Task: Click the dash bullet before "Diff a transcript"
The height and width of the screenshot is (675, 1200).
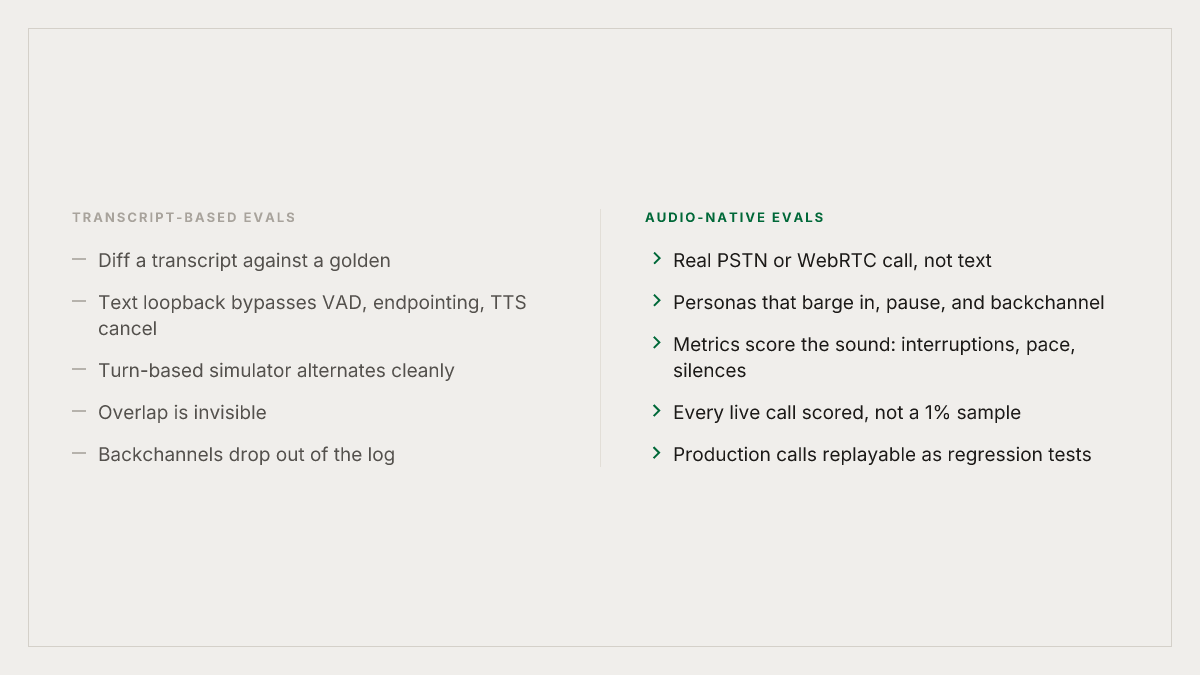Action: (79, 260)
